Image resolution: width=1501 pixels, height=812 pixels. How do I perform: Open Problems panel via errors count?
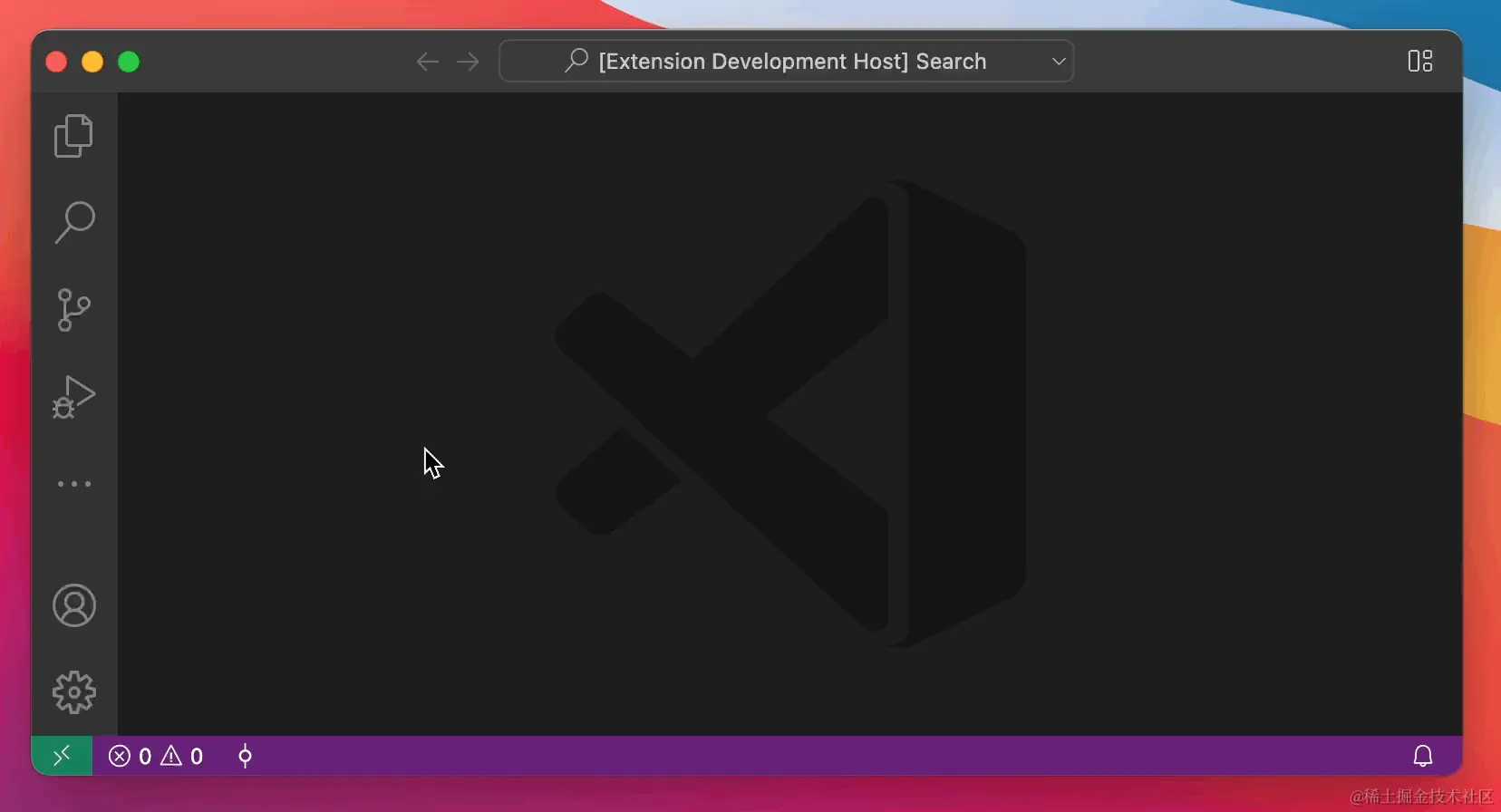(130, 756)
